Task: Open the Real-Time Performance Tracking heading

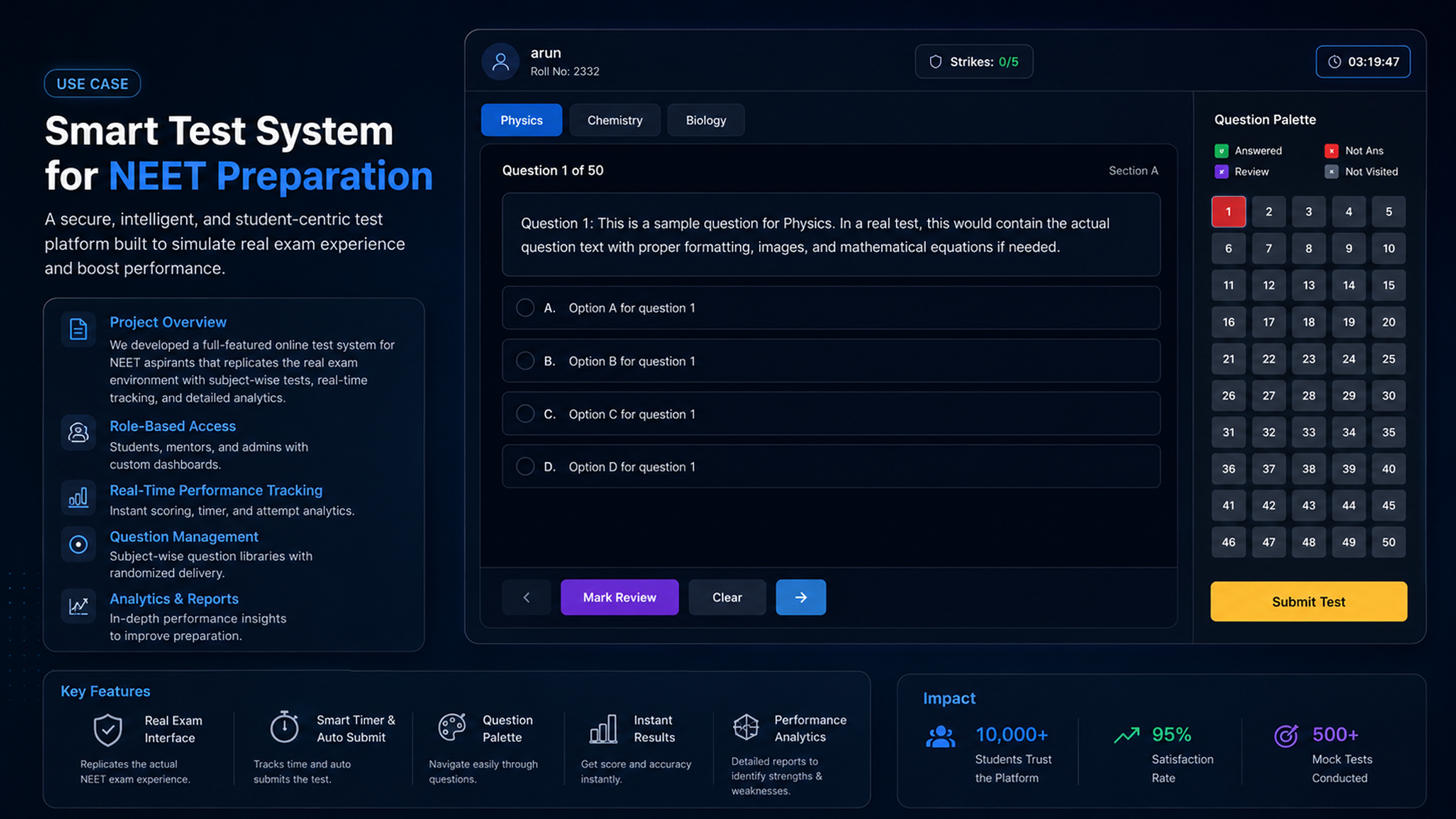Action: [216, 490]
